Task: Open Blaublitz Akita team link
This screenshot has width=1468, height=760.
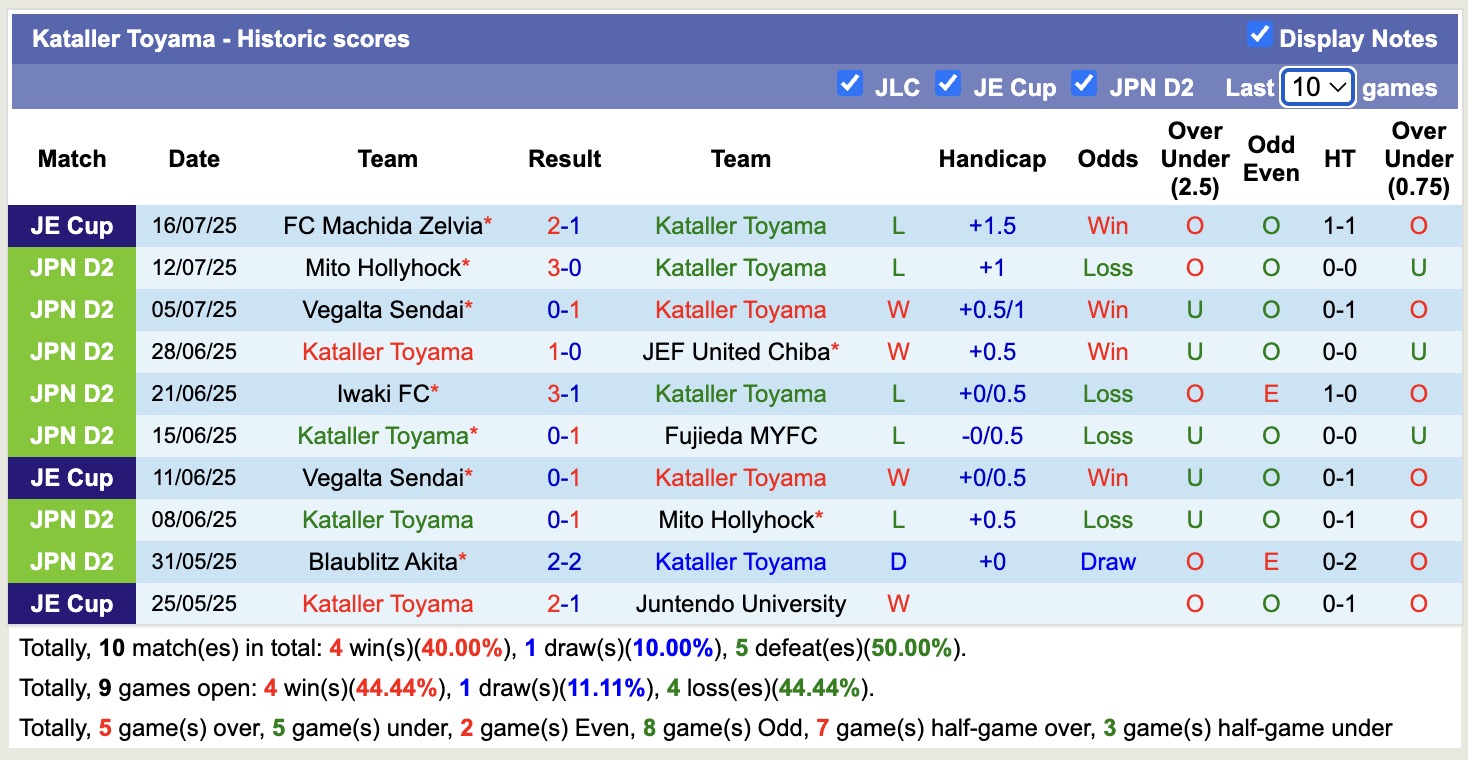Action: click(382, 561)
